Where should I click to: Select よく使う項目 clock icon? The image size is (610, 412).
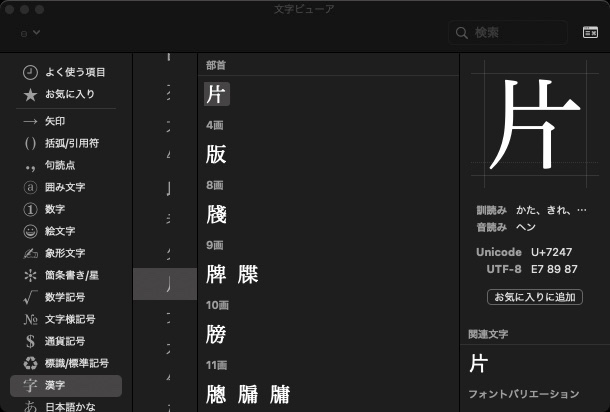click(30, 72)
